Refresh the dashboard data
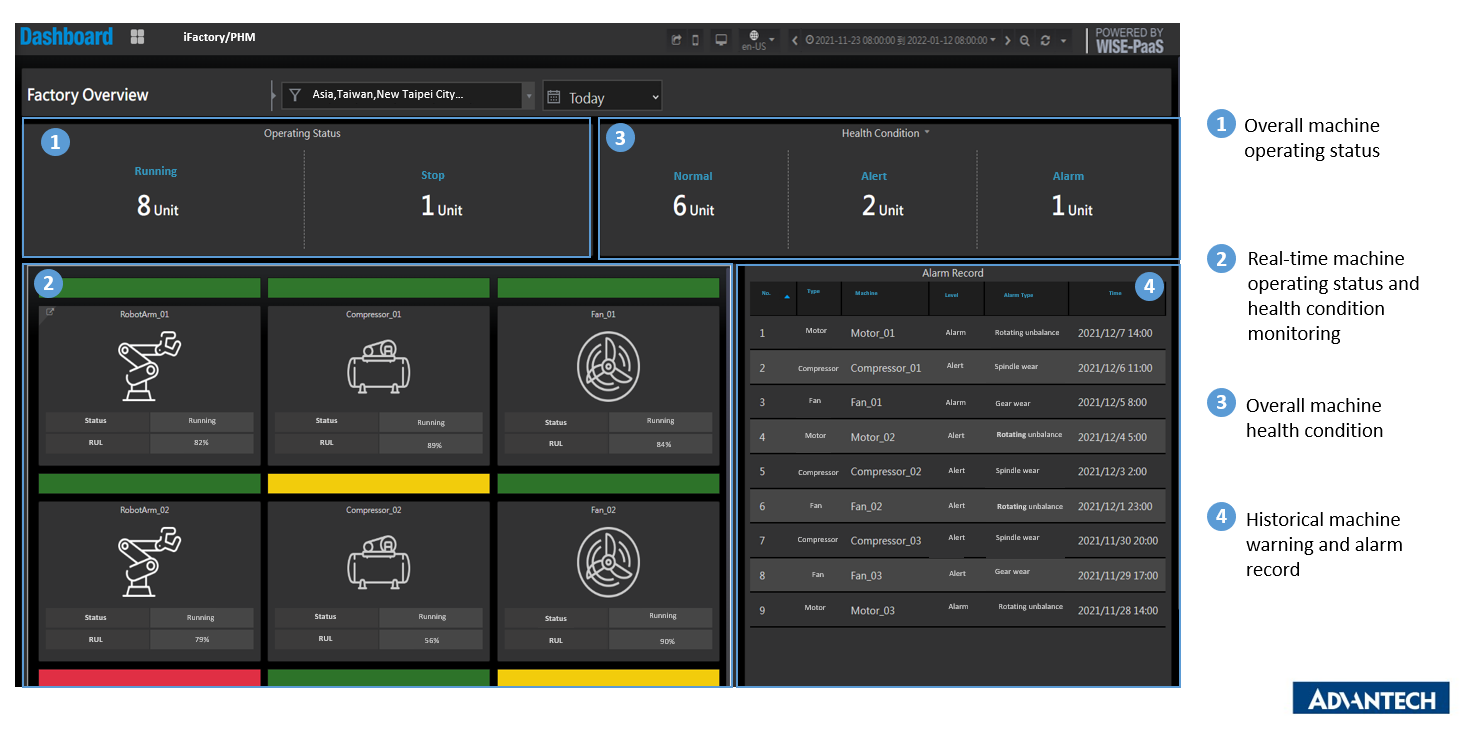Image resolution: width=1479 pixels, height=733 pixels. click(1043, 40)
